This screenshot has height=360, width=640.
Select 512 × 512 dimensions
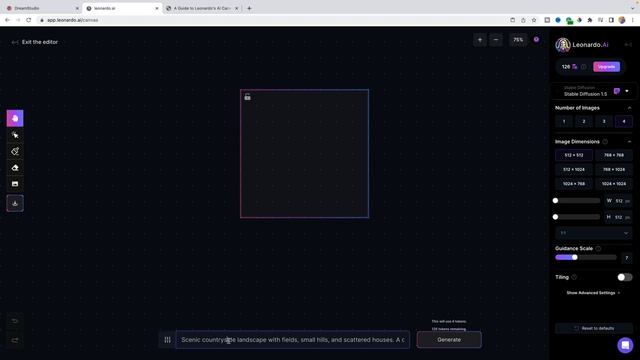pyautogui.click(x=574, y=155)
